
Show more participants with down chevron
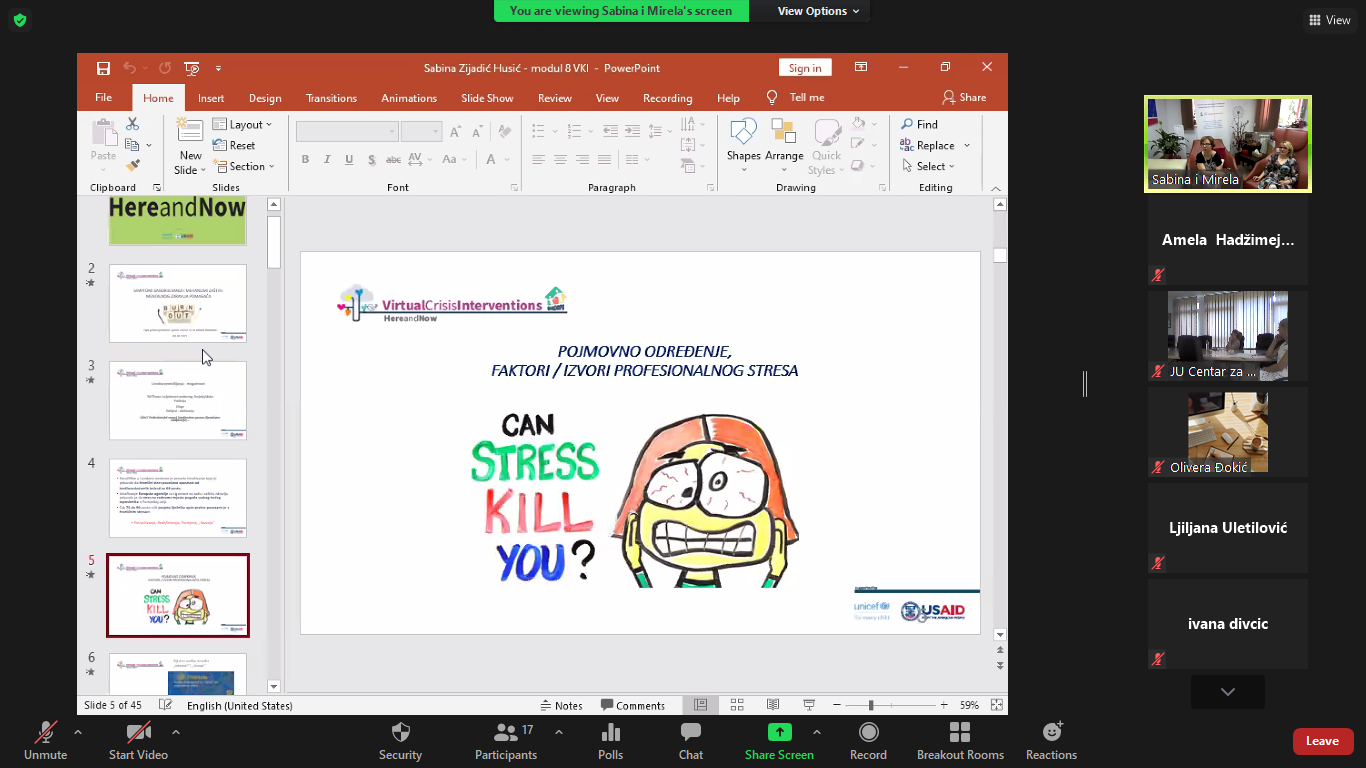point(1227,692)
